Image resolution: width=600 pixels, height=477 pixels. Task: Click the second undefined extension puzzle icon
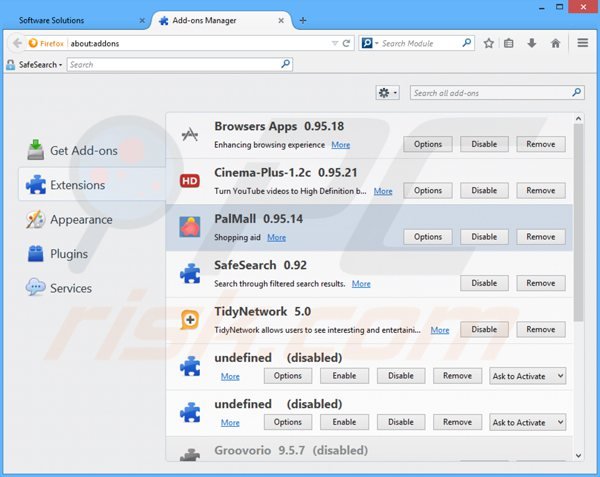190,412
